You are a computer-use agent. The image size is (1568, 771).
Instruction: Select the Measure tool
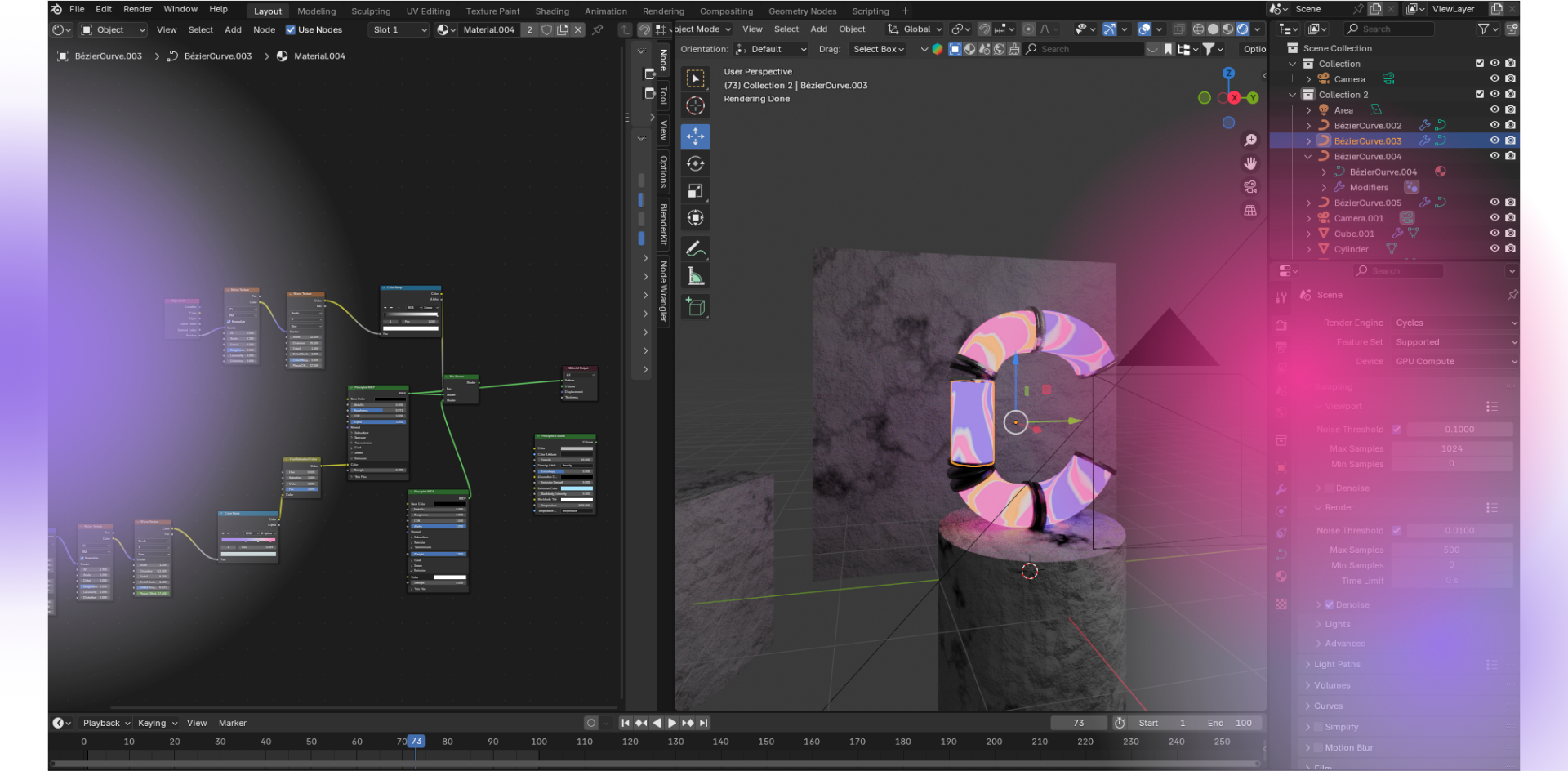(695, 277)
